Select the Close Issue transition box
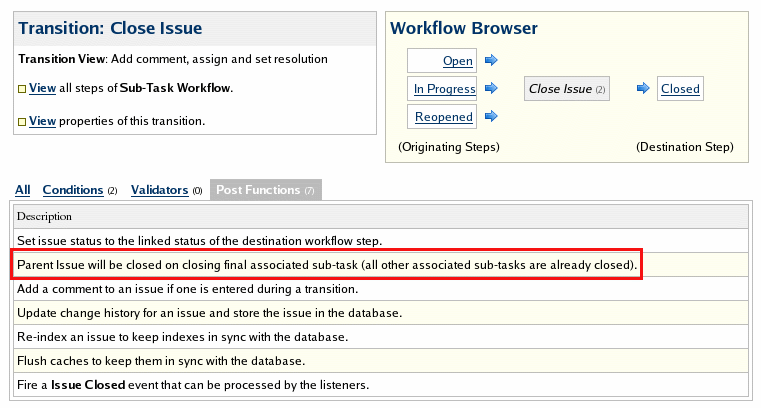Screen dimensions: 761x408 [567, 89]
